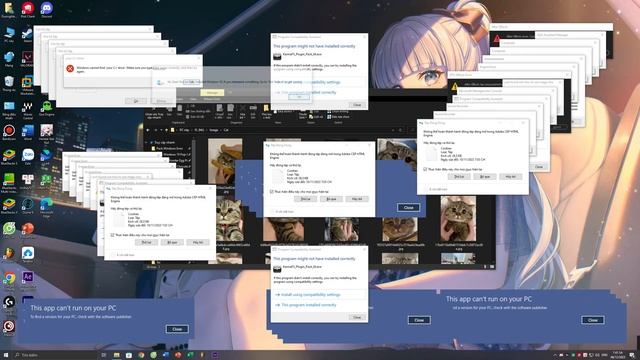Open the cat-wearing-hat thumbnail in Explorer

(x=225, y=162)
